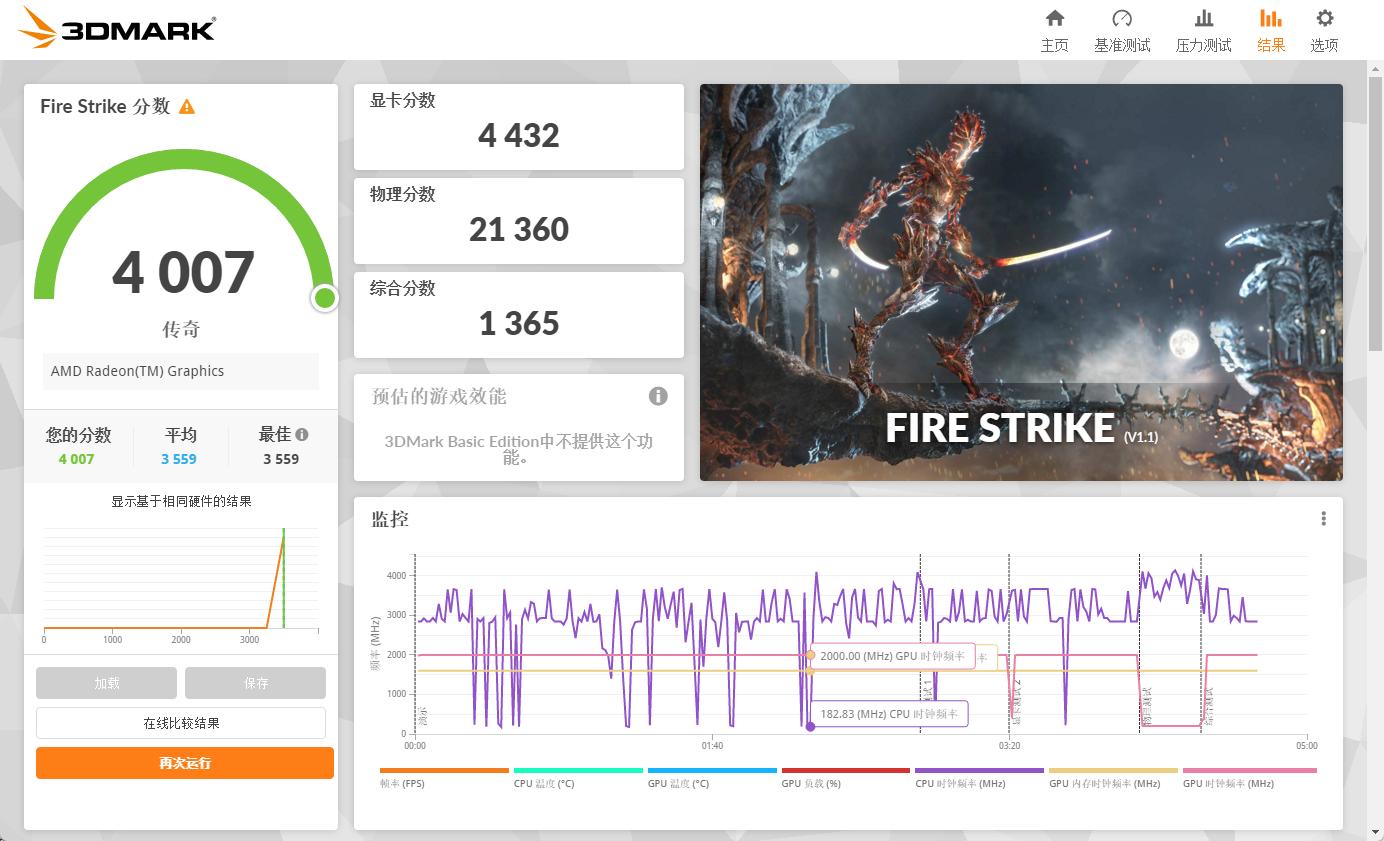The image size is (1384, 841).
Task: Open the 主页 home icon
Action: point(1054,18)
